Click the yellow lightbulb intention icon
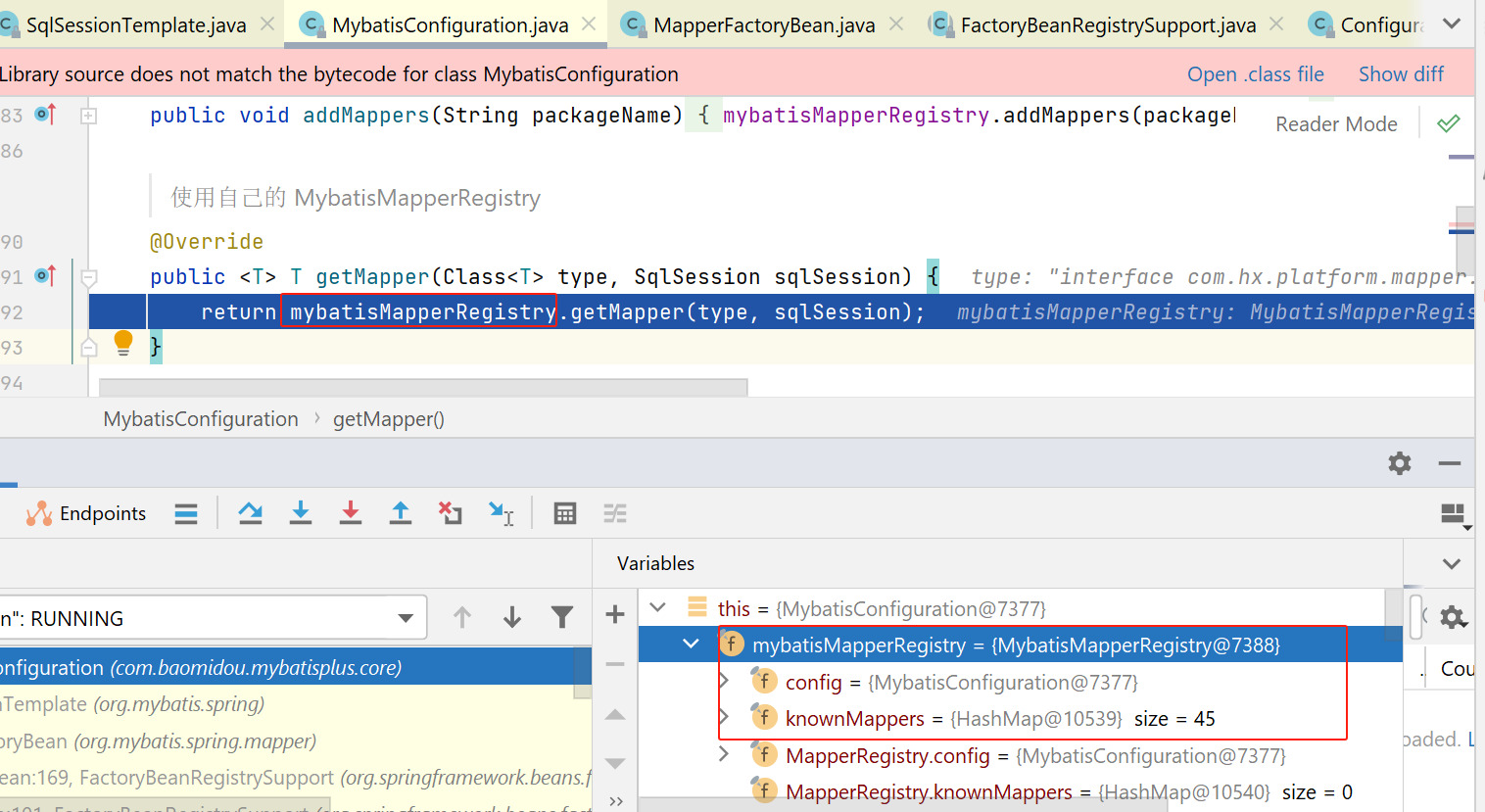Screen dimensions: 1485x812 [123, 343]
